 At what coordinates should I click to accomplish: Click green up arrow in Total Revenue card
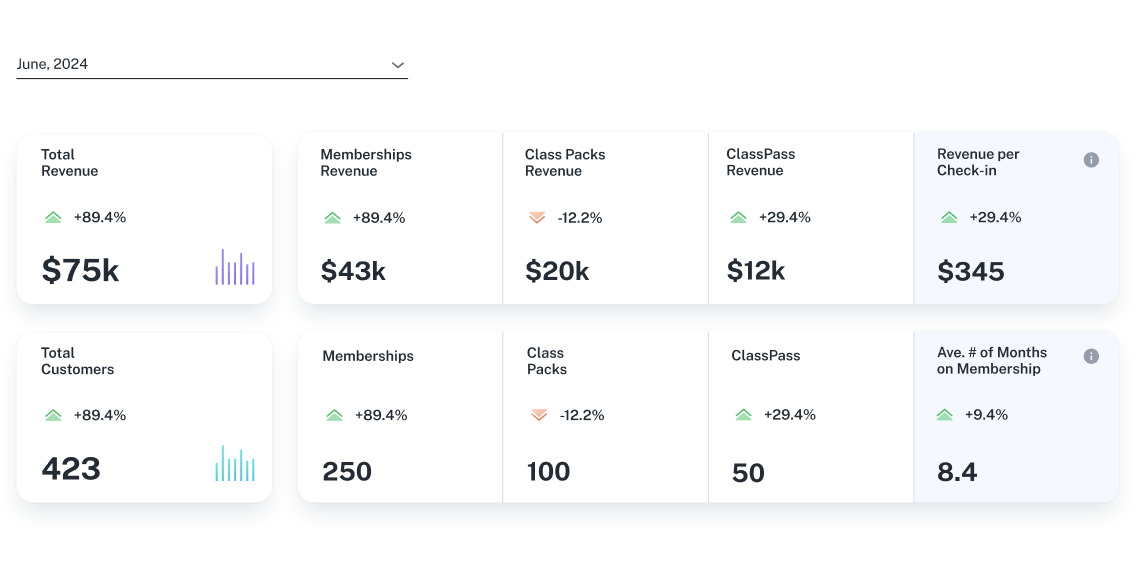53,217
